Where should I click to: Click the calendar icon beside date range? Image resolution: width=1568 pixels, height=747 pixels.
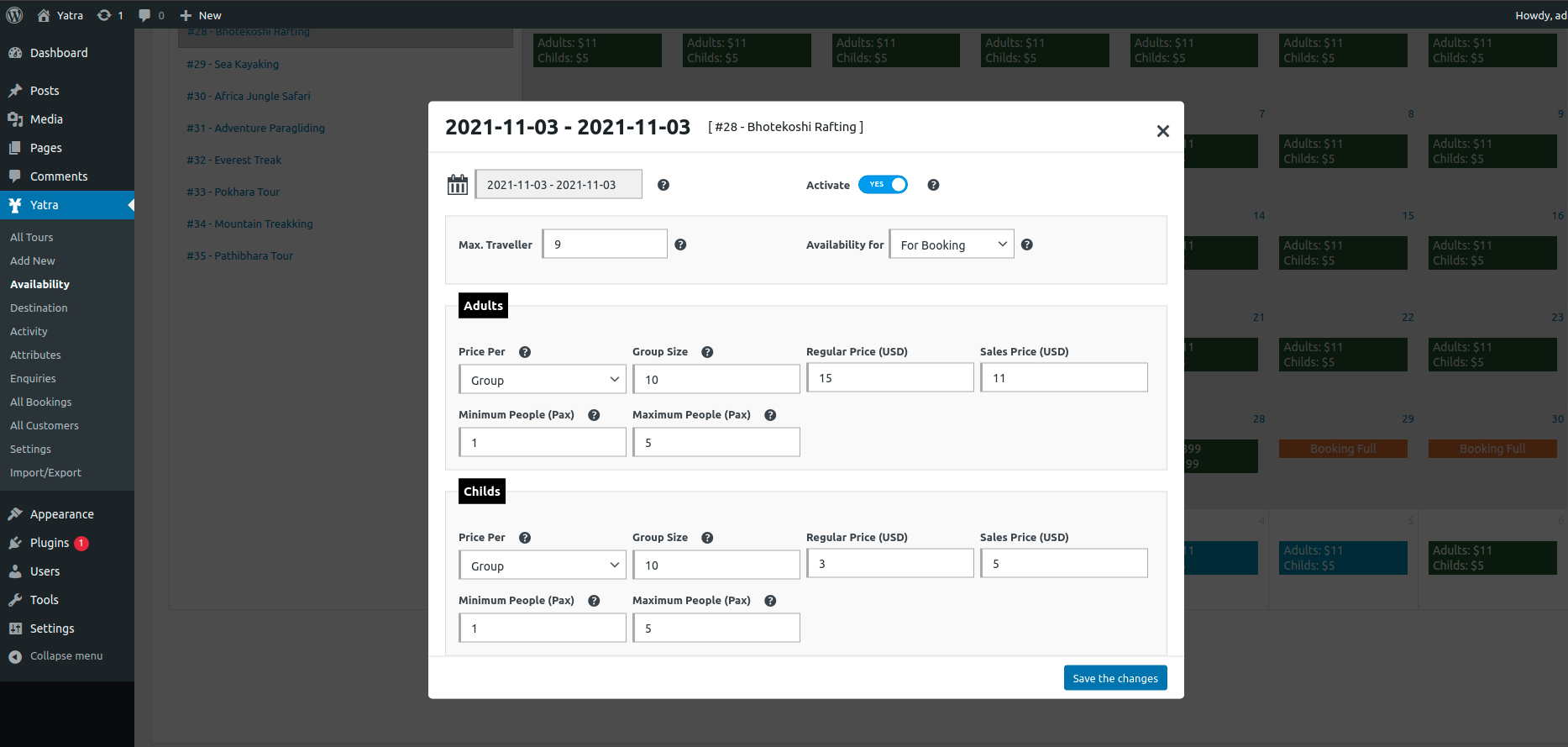coord(458,185)
